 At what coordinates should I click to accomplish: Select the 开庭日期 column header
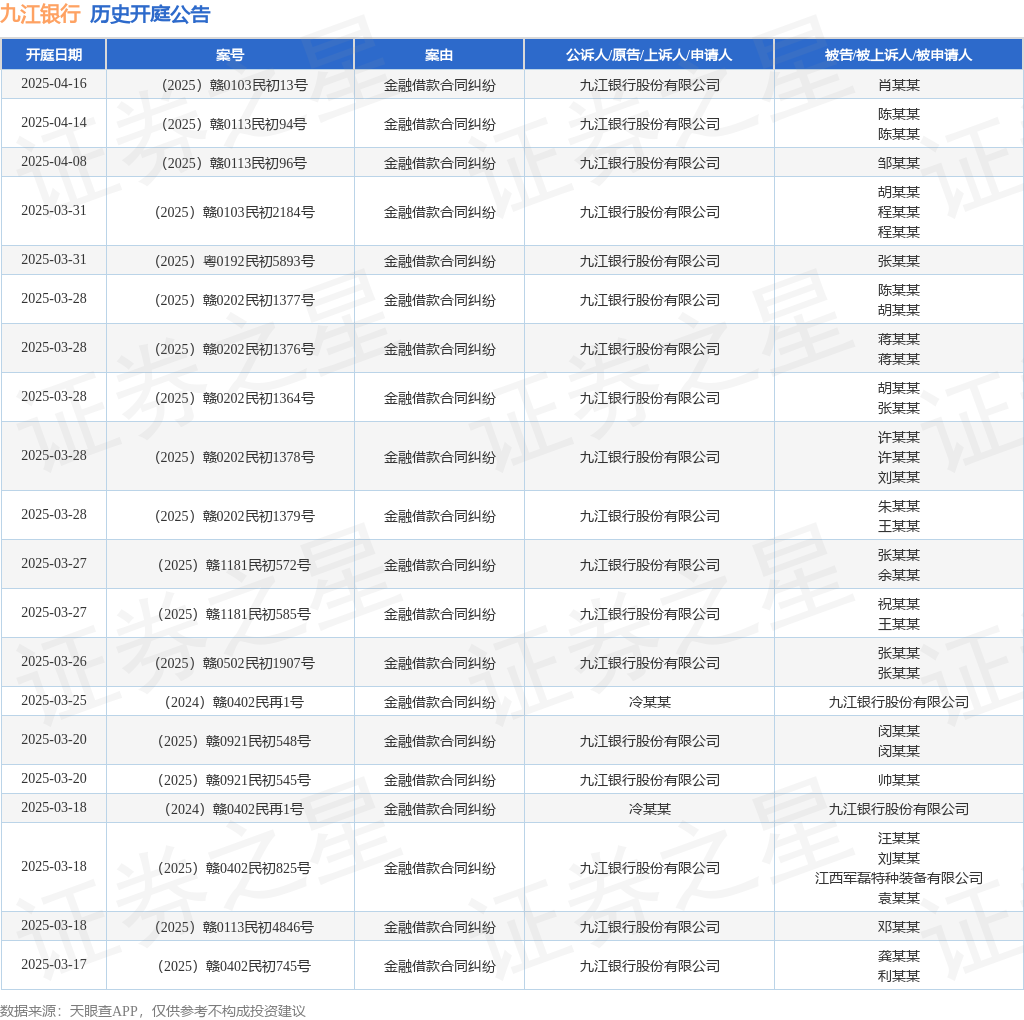click(54, 55)
